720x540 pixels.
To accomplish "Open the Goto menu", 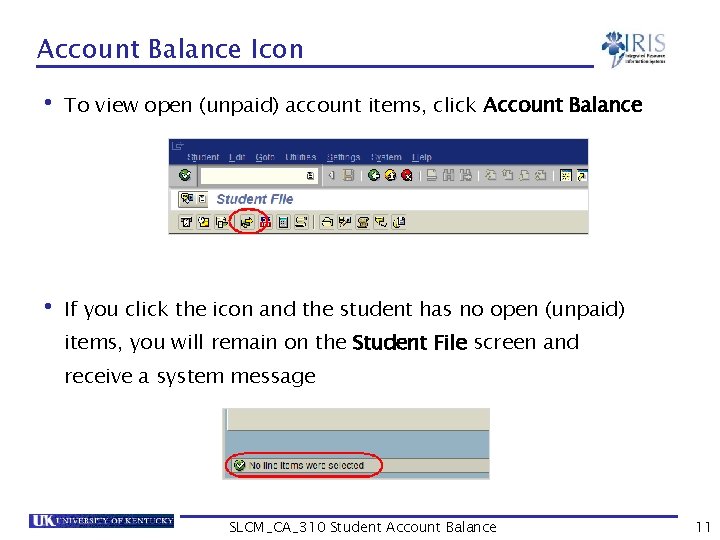I will (x=265, y=157).
